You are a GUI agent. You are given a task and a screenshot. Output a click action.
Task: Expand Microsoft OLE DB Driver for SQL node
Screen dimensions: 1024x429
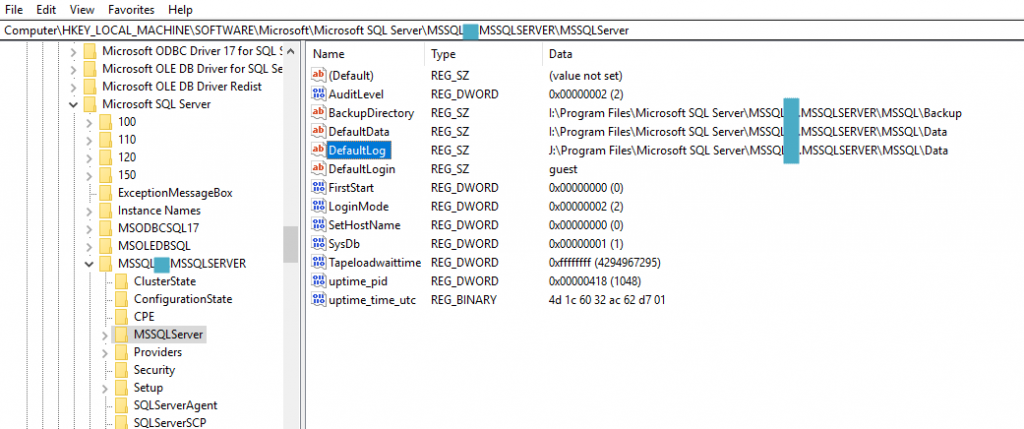[73, 69]
